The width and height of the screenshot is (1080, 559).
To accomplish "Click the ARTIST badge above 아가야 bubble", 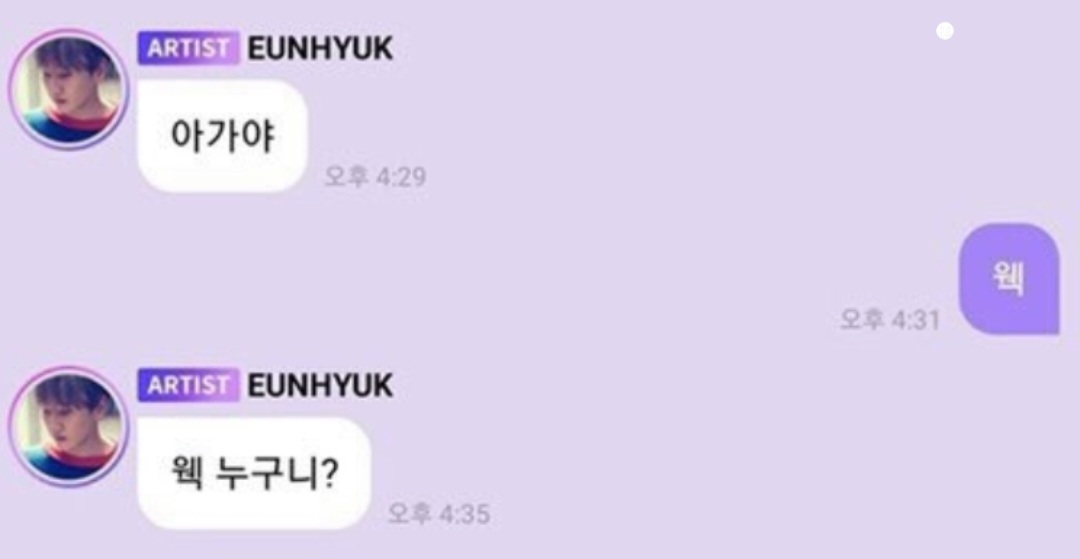I will [189, 48].
